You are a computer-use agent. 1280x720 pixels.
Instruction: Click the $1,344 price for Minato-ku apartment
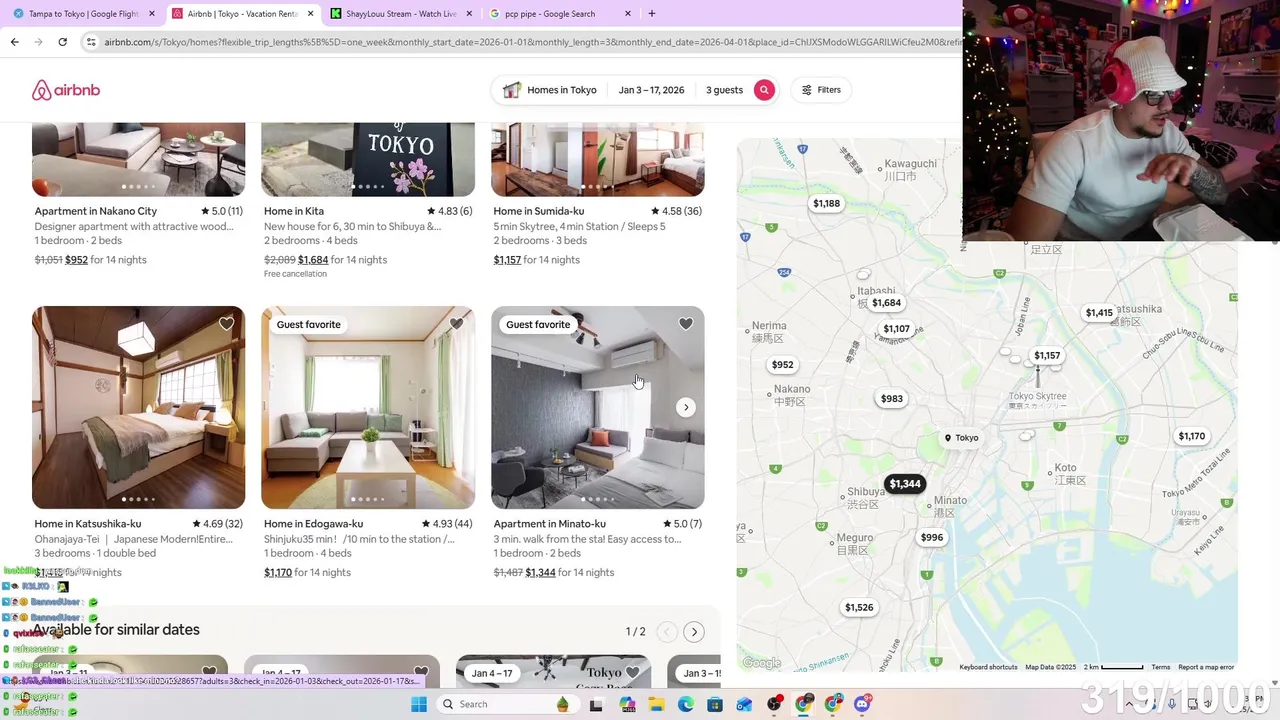click(540, 573)
